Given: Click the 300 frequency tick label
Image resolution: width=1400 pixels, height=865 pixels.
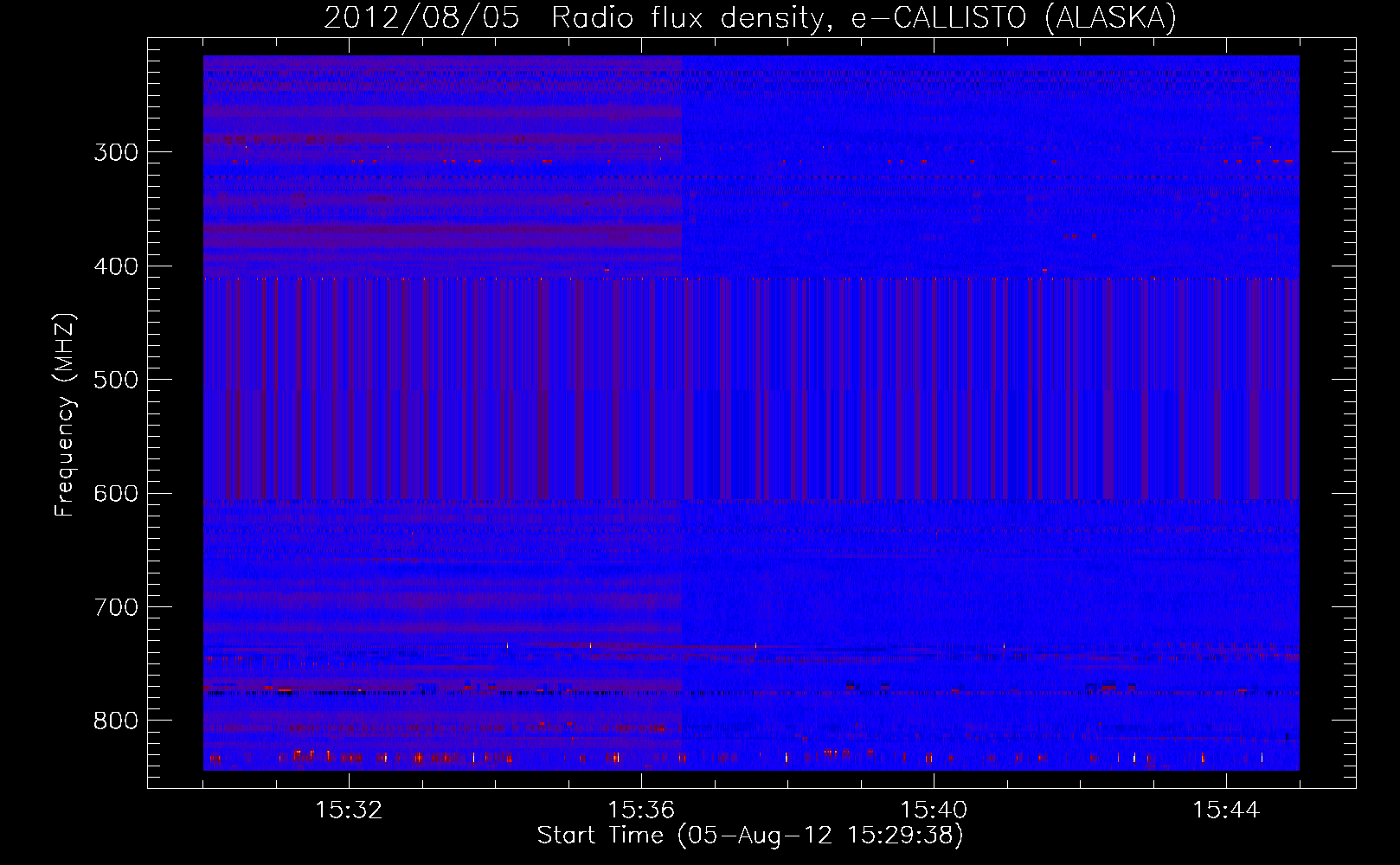Looking at the screenshot, I should (116, 152).
